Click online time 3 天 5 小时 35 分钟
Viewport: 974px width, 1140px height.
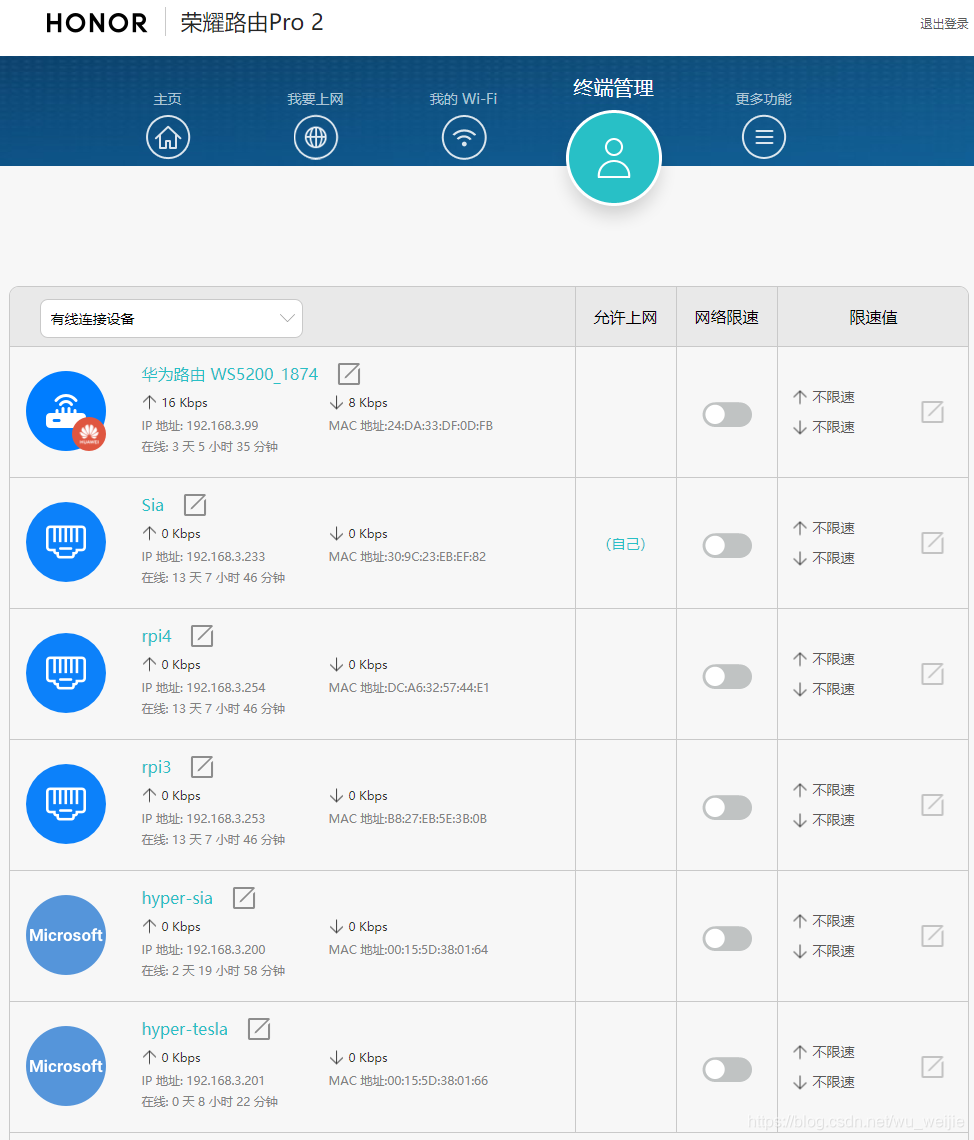(x=225, y=446)
